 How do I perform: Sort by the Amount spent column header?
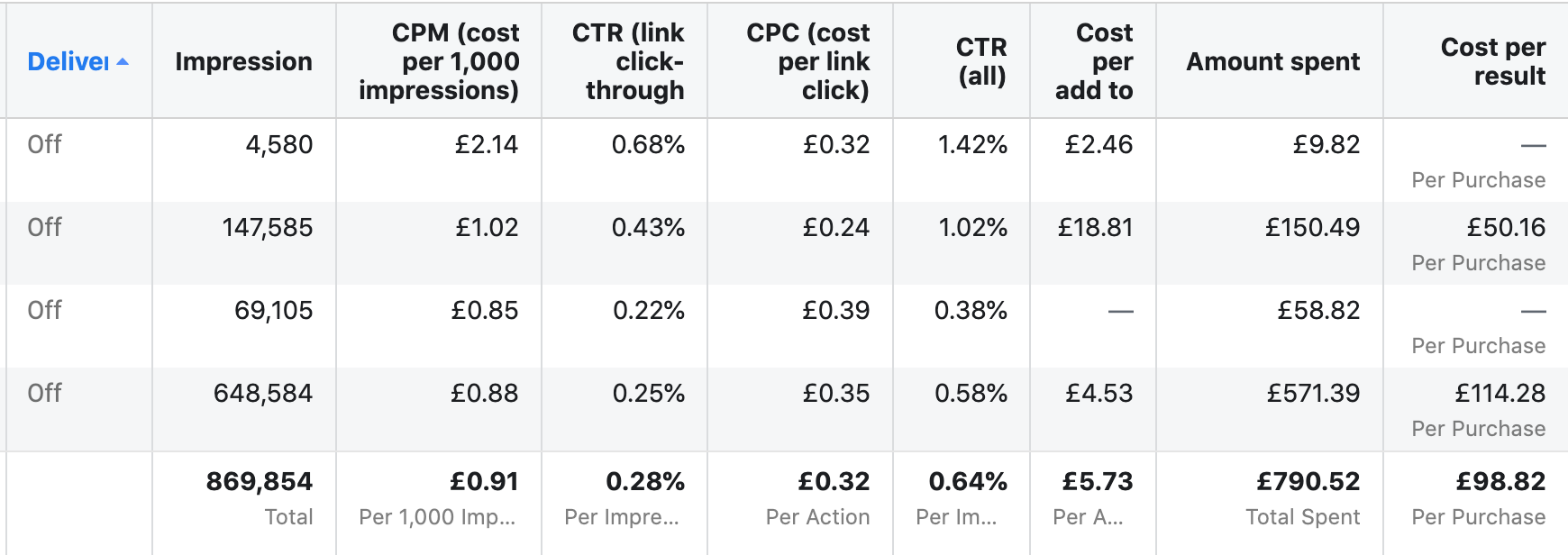pyautogui.click(x=1272, y=61)
